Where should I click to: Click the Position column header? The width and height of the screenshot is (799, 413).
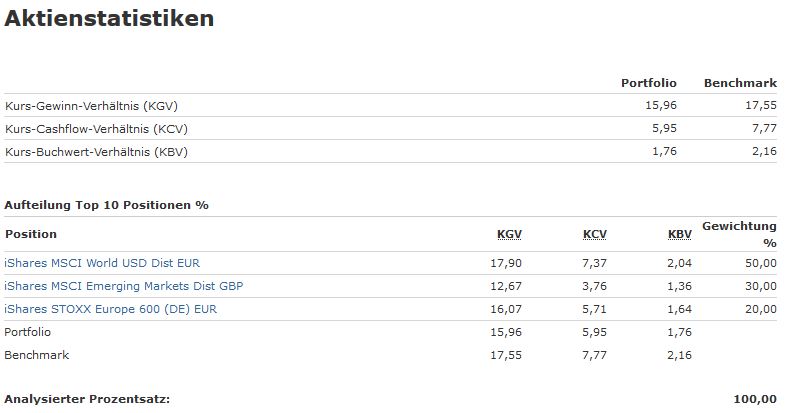point(31,234)
